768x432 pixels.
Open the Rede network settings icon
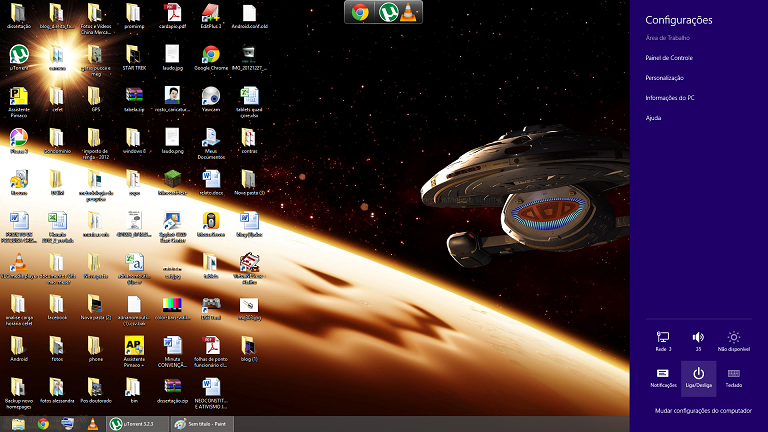[x=663, y=341]
